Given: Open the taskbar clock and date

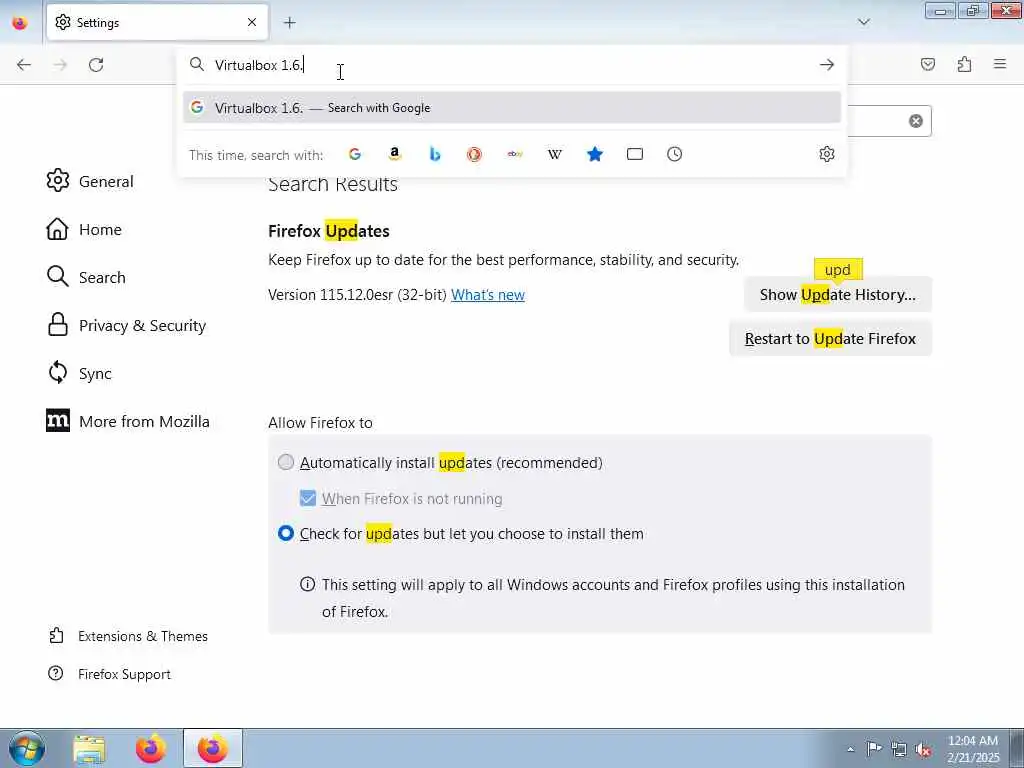Looking at the screenshot, I should pyautogui.click(x=973, y=749).
